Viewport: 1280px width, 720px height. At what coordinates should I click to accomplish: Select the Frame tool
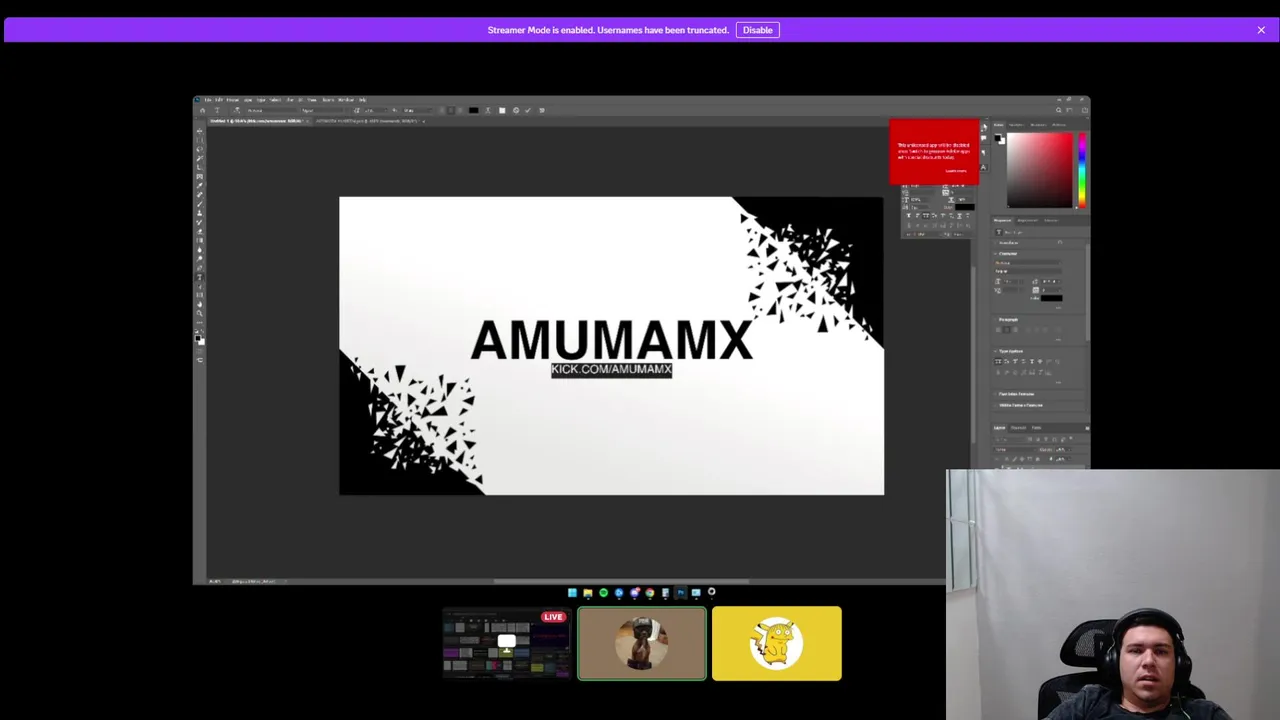pyautogui.click(x=199, y=174)
